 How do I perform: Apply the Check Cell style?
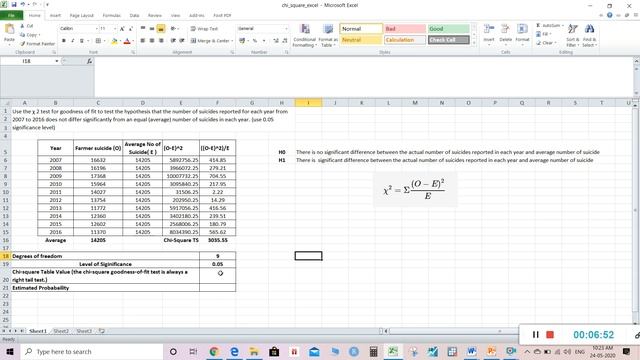click(449, 40)
